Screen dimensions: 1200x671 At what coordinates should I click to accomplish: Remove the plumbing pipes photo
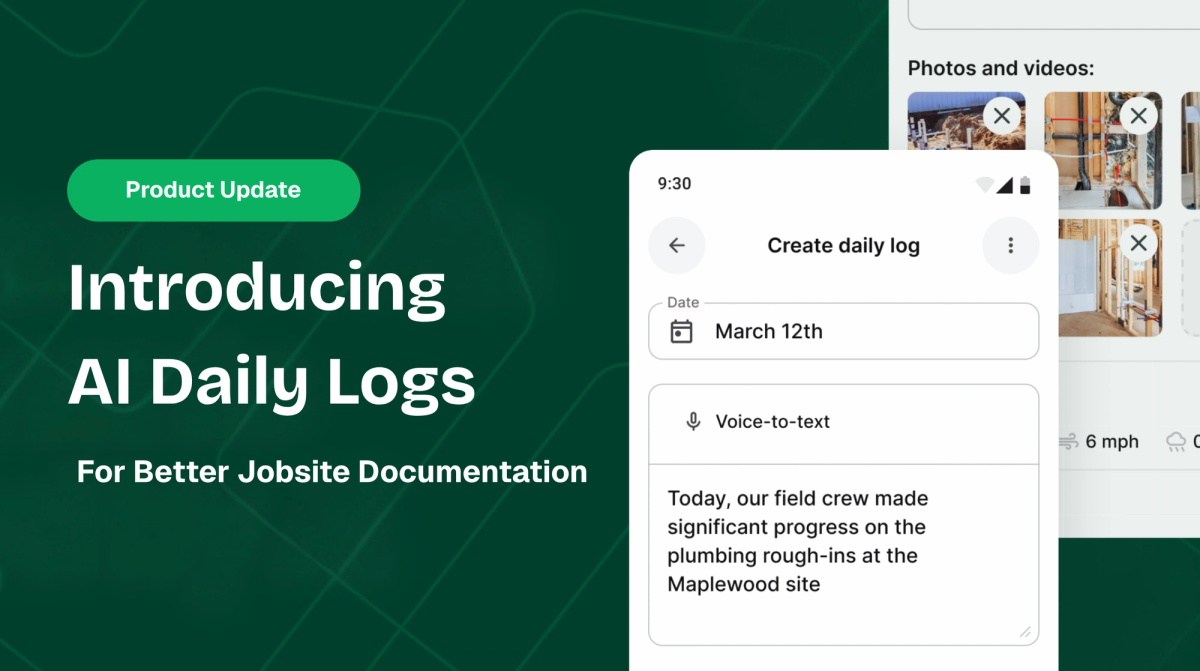(x=1137, y=116)
